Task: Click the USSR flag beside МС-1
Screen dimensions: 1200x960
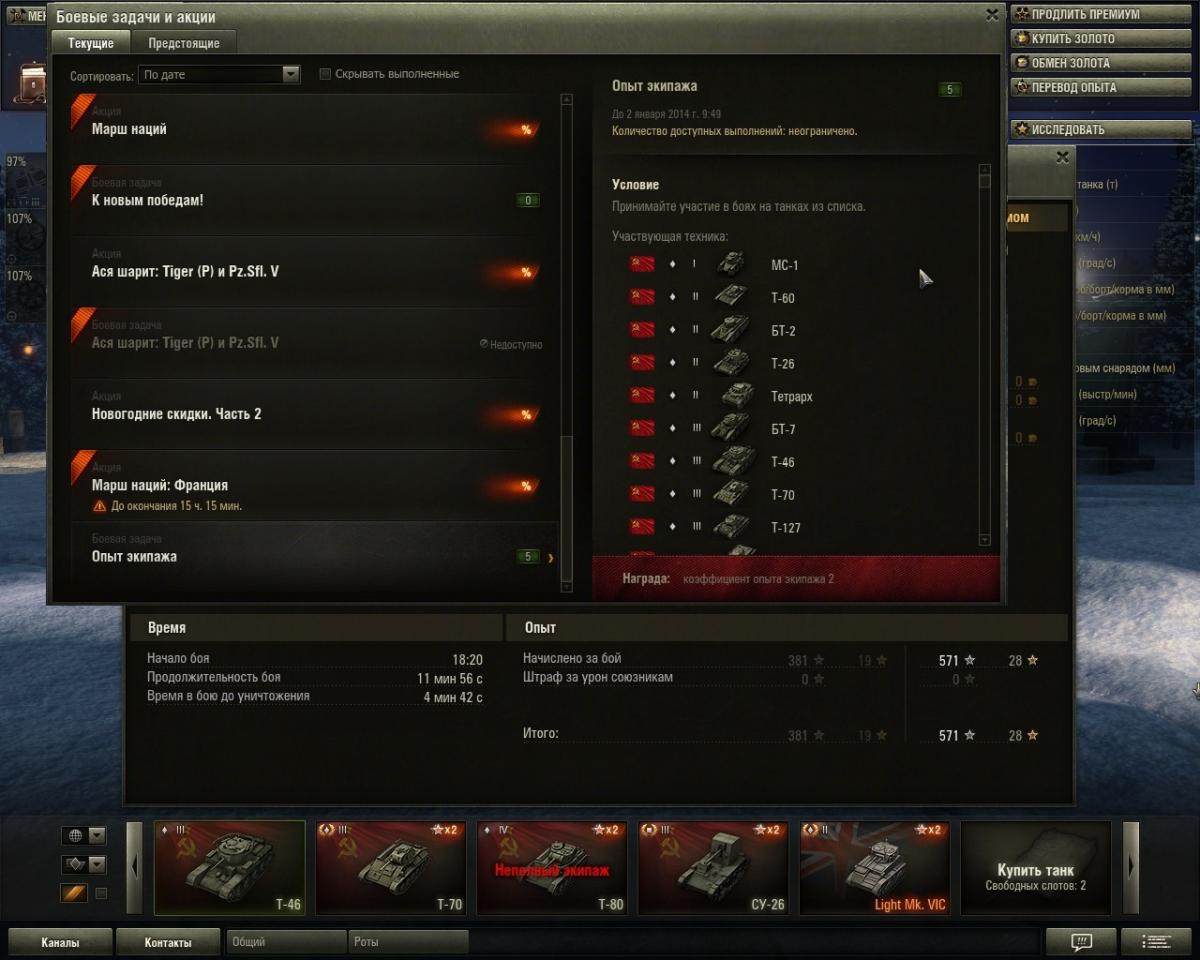Action: coord(642,264)
